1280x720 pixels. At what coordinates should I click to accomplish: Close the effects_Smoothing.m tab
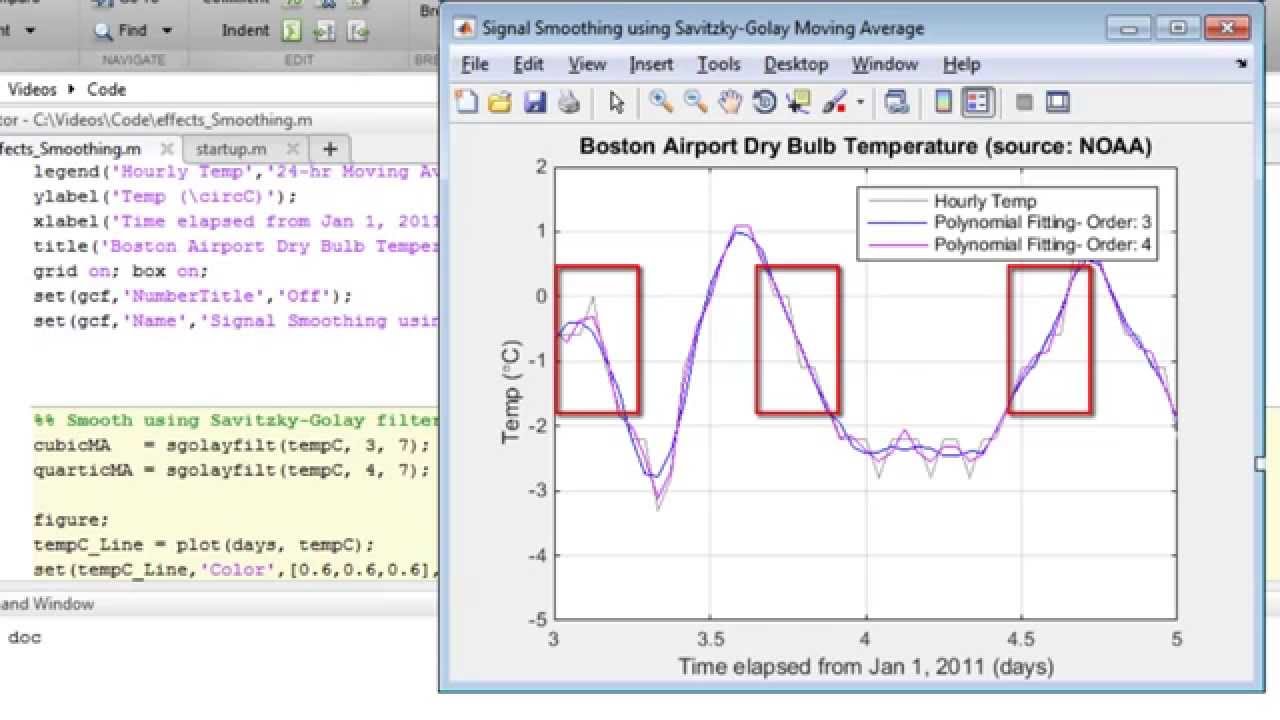(x=167, y=149)
